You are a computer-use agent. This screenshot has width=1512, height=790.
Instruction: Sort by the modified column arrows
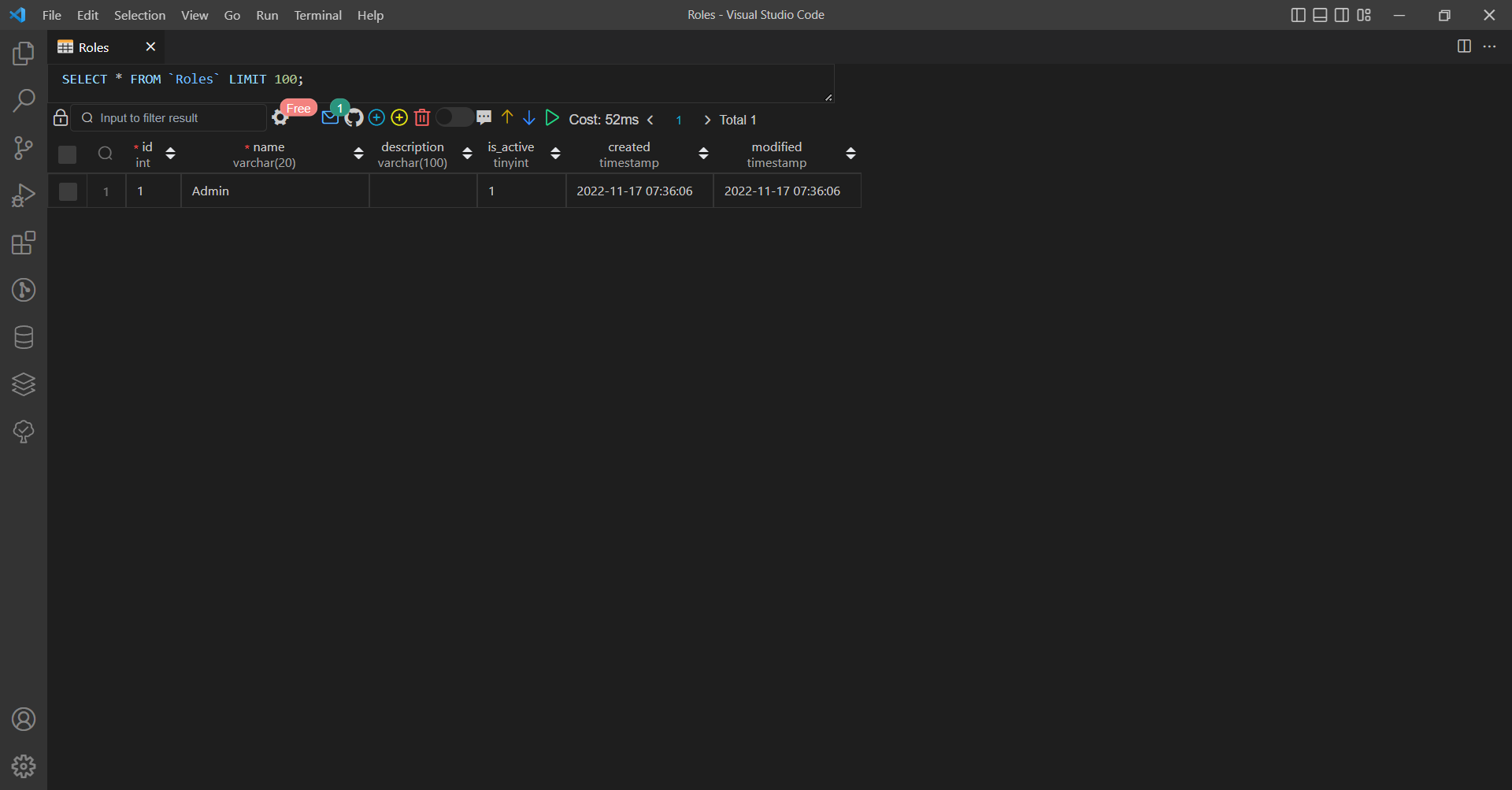(x=850, y=154)
